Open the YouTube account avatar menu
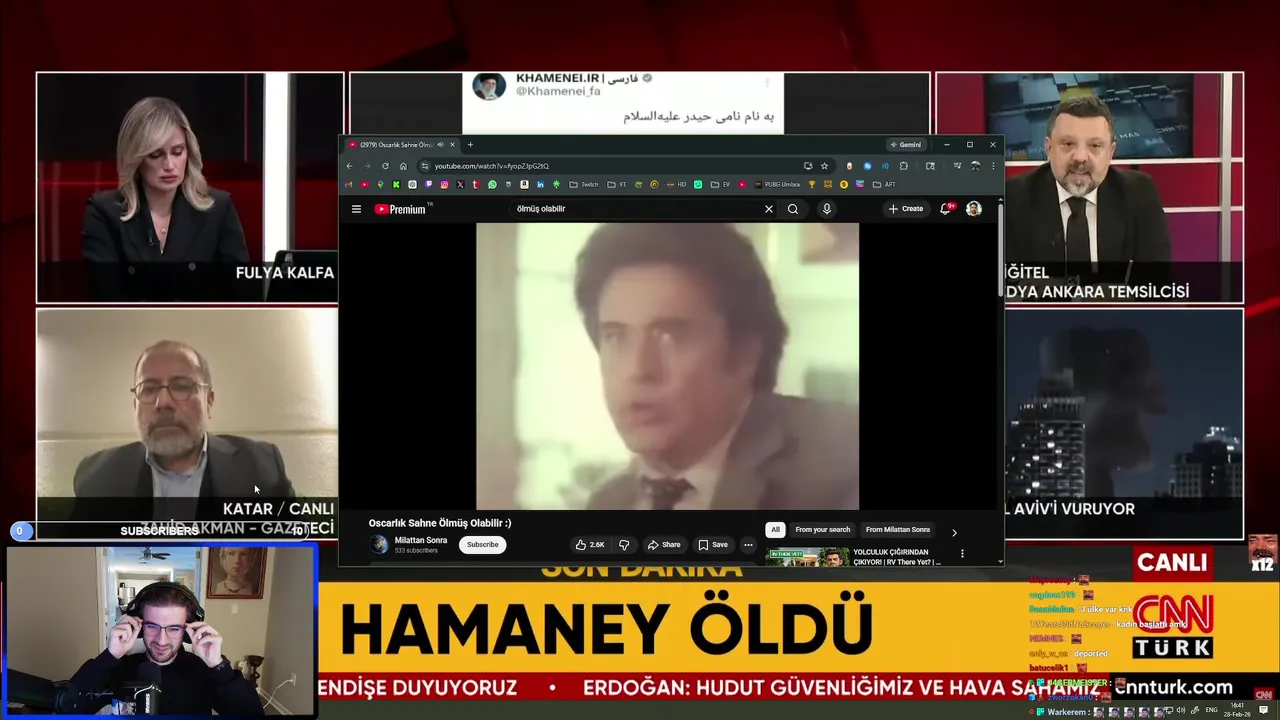Viewport: 1280px width, 720px height. coord(974,209)
